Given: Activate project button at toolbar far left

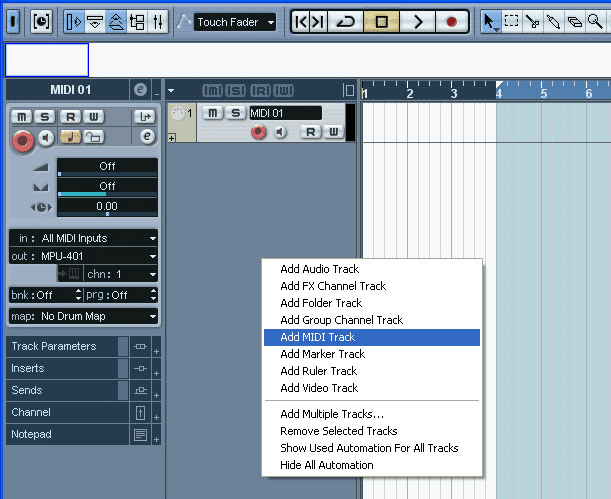Looking at the screenshot, I should (x=13, y=22).
